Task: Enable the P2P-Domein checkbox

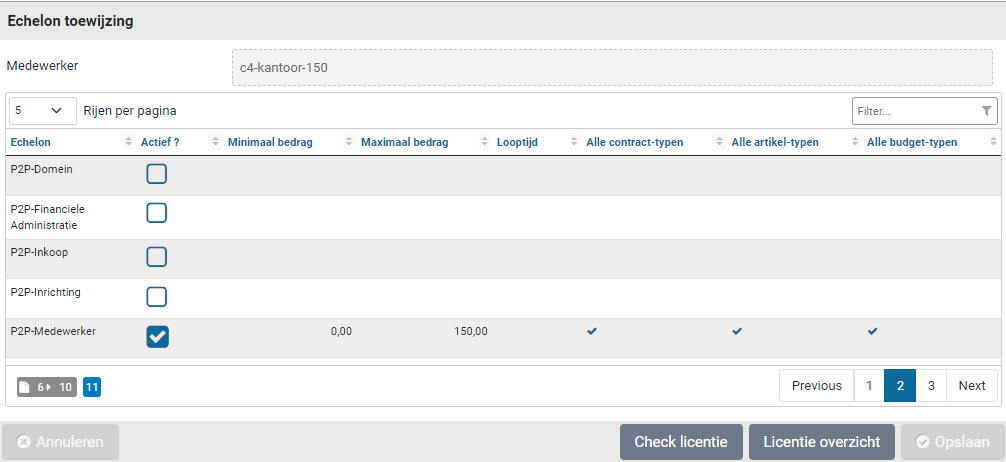Action: click(x=157, y=174)
